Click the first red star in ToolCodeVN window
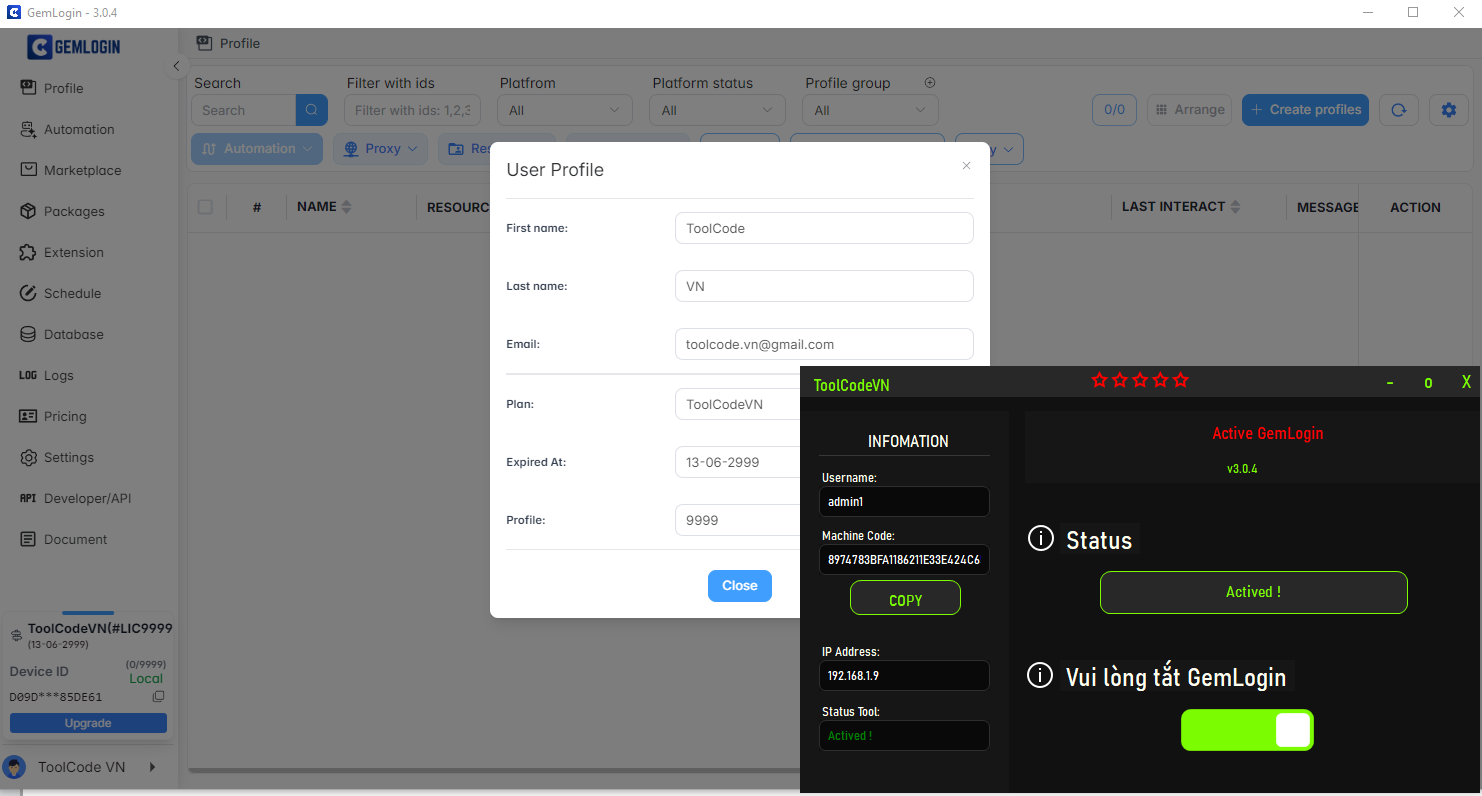Screen dimensions: 1482x796 coord(1100,380)
